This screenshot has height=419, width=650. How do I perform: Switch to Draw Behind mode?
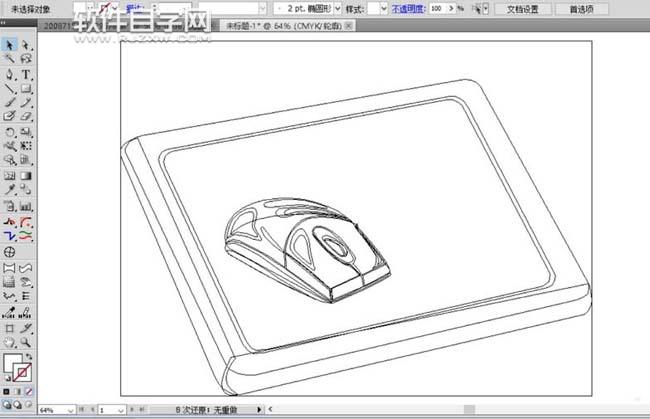click(17, 404)
